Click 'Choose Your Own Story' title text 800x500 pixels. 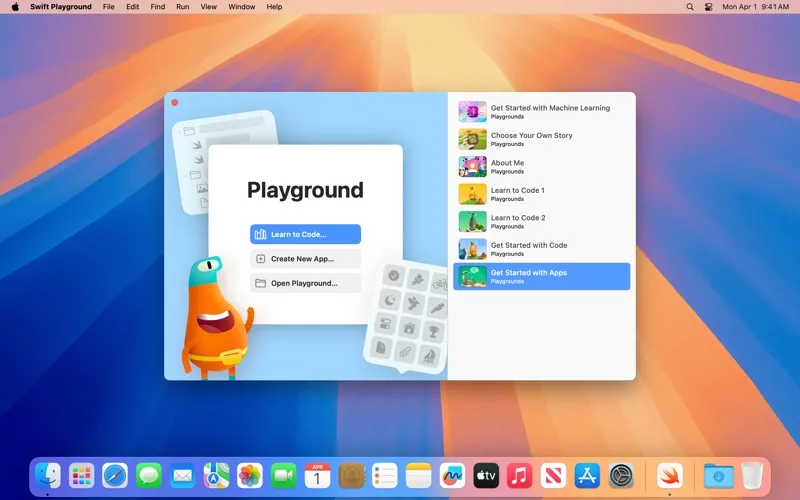(531, 135)
